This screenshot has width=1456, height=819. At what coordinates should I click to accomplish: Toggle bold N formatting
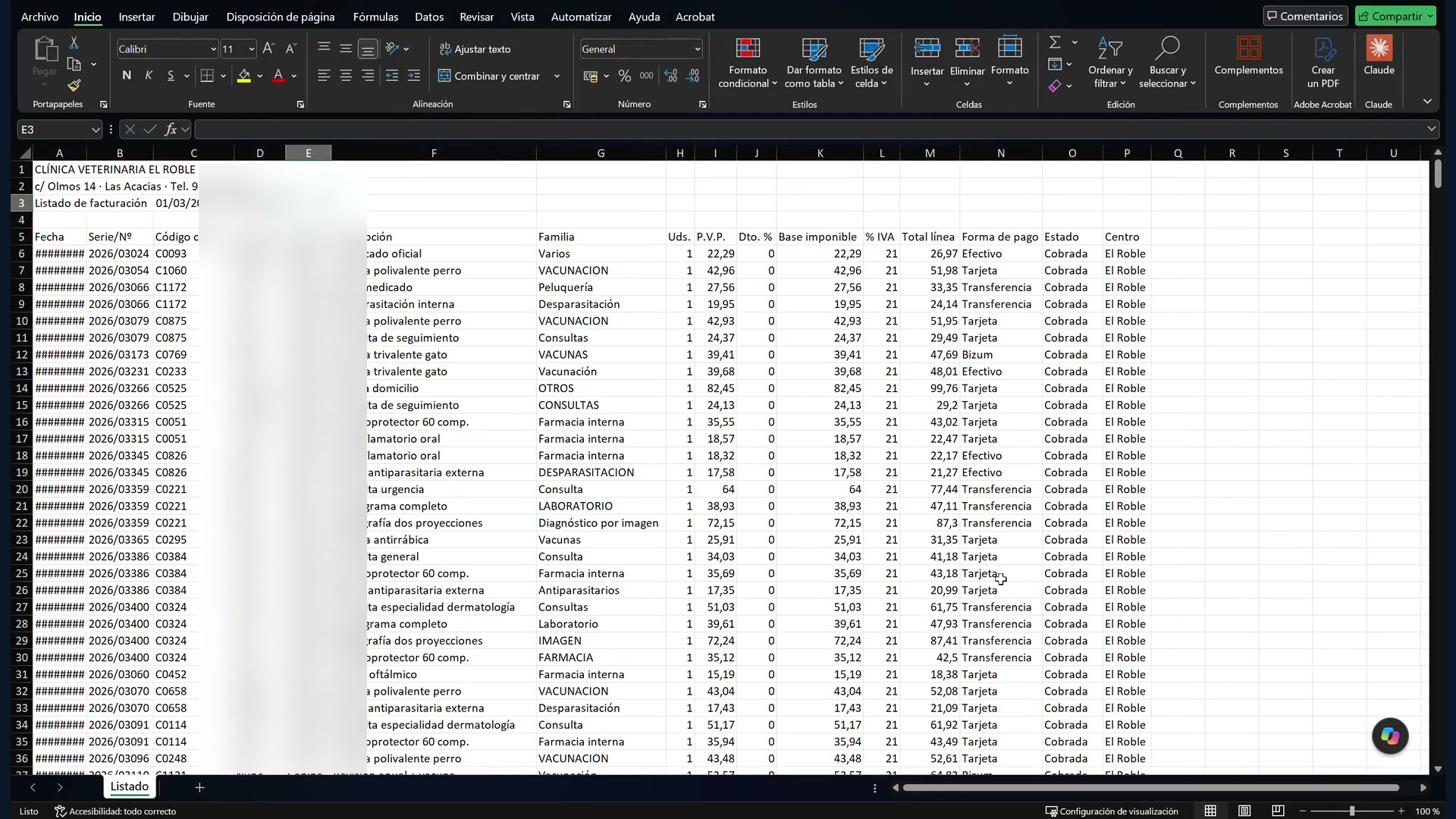(x=127, y=75)
